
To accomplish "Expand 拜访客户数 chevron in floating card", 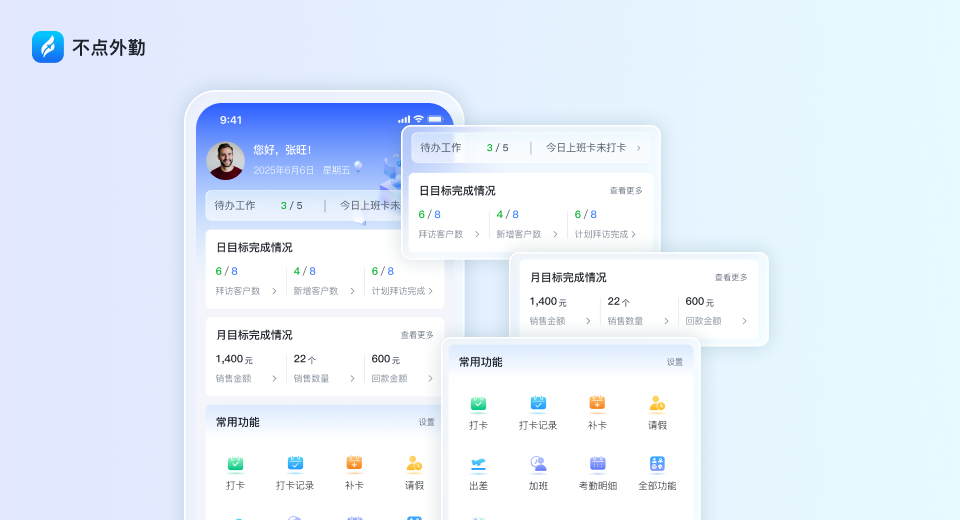I will point(477,234).
